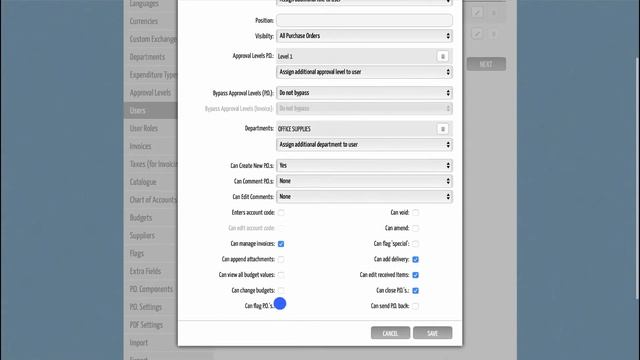This screenshot has height=360, width=640.
Task: Save the user settings
Action: click(x=432, y=333)
